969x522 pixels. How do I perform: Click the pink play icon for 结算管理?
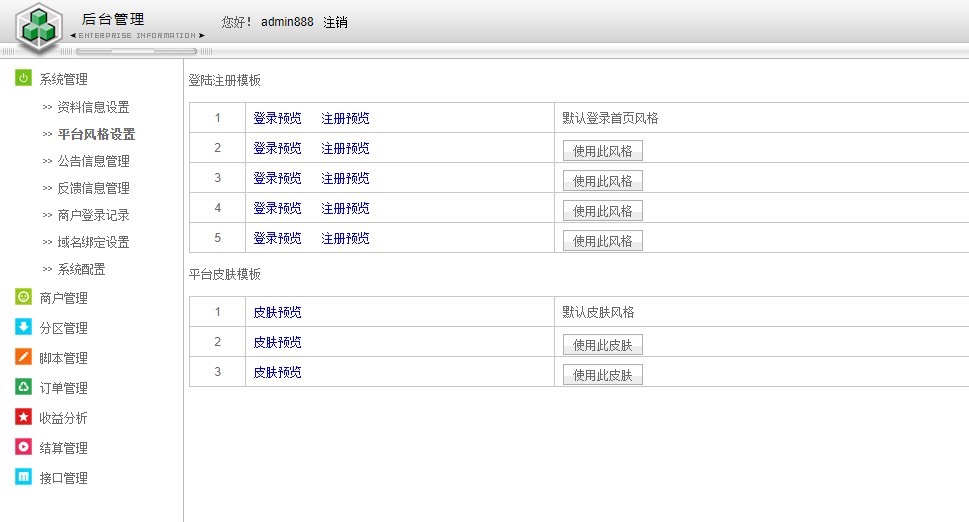click(x=23, y=447)
